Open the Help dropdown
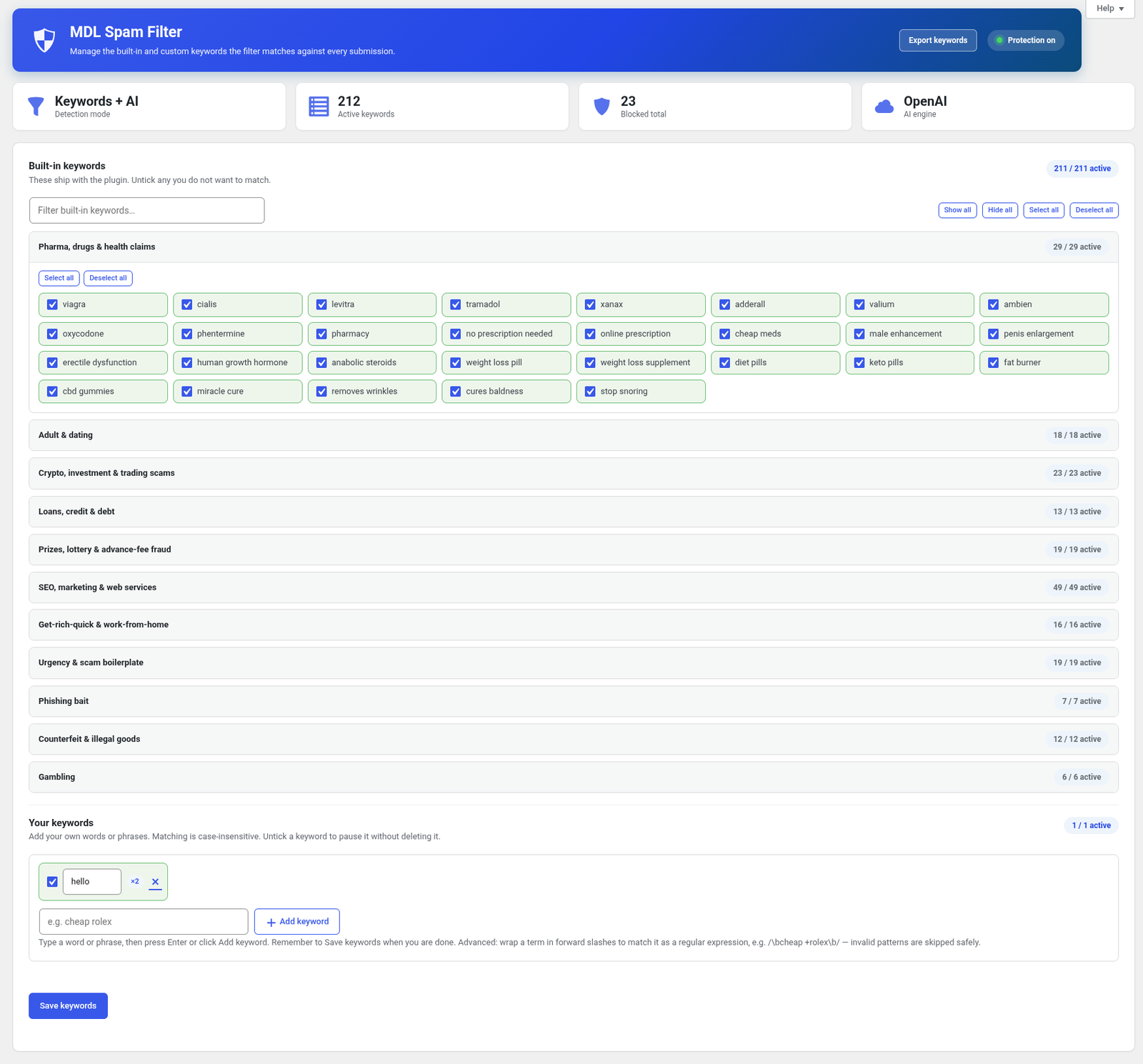 1110,9
